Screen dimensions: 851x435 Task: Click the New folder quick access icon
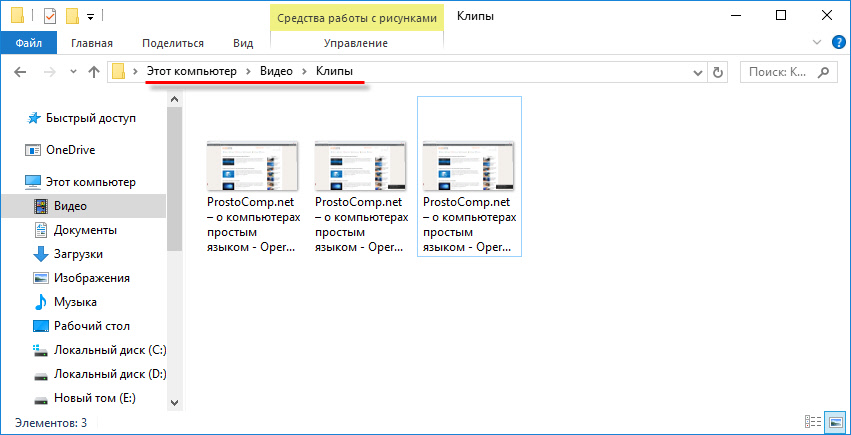point(71,16)
